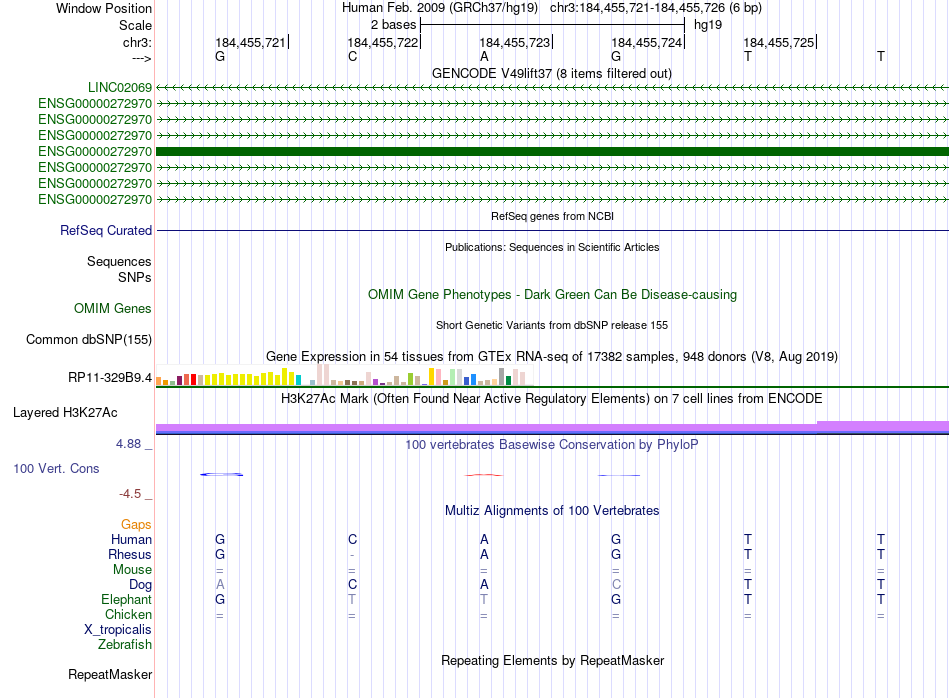Open the OMIM Gene Phenotypes track title
Image resolution: width=950 pixels, height=698 pixels.
(x=552, y=295)
